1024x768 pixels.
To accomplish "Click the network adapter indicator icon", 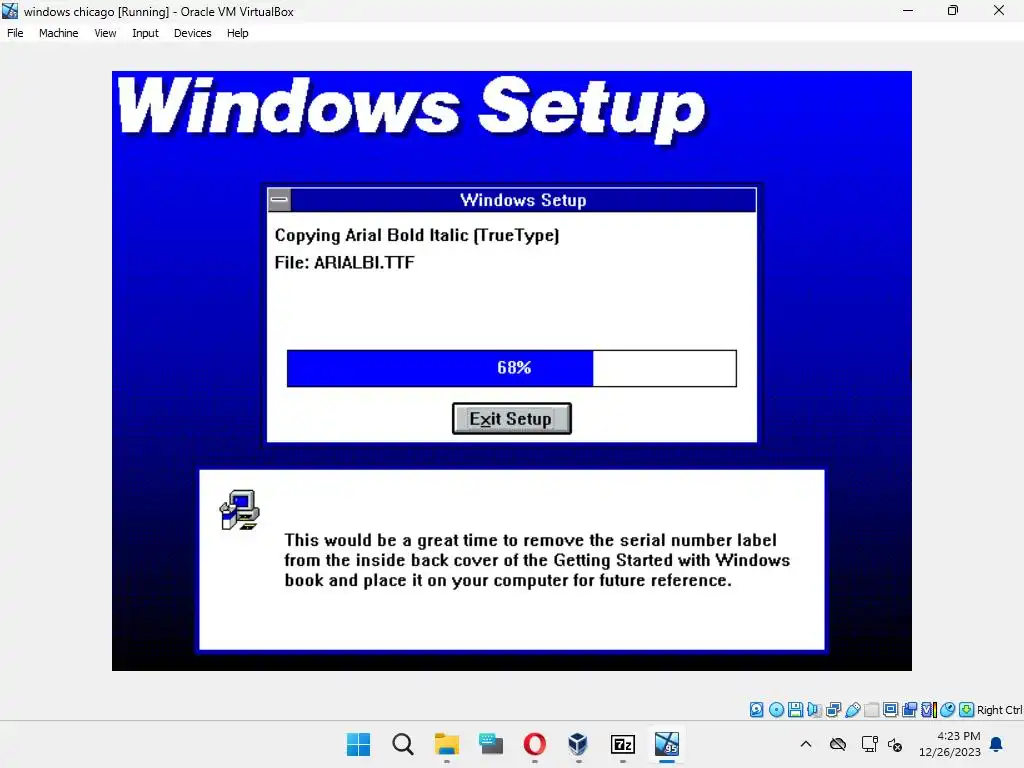I will pyautogui.click(x=833, y=710).
